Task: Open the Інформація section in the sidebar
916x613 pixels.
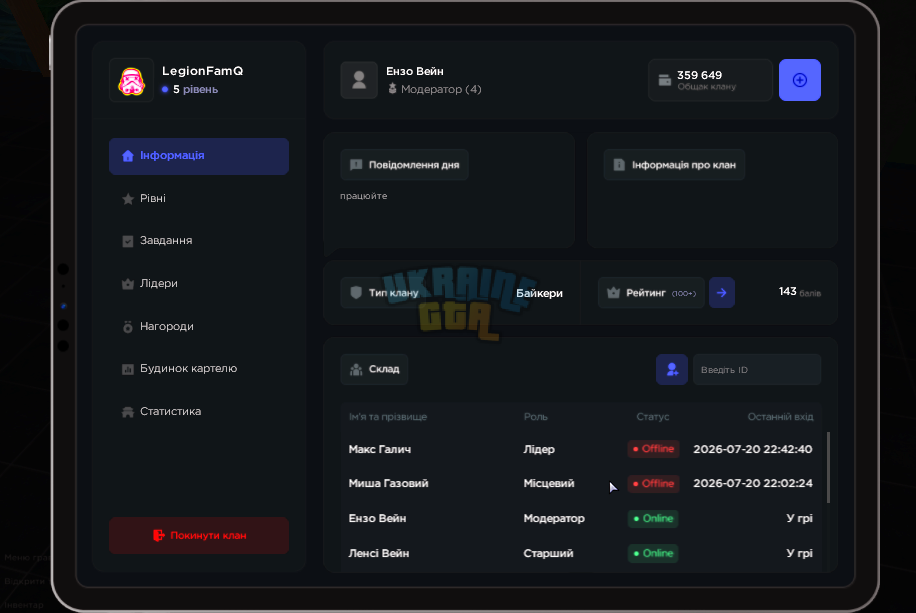Action: coord(199,156)
